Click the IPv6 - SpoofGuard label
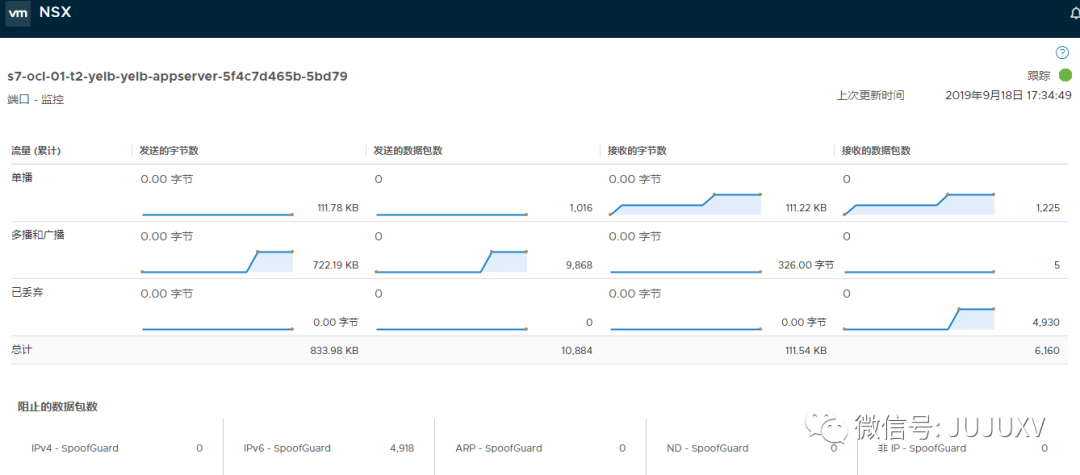The image size is (1080, 475). point(287,448)
